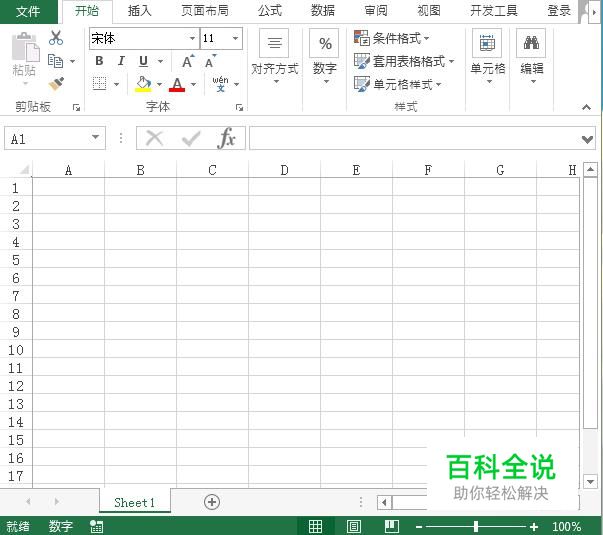Open the number (数字) percent group
The width and height of the screenshot is (603, 535).
(325, 56)
